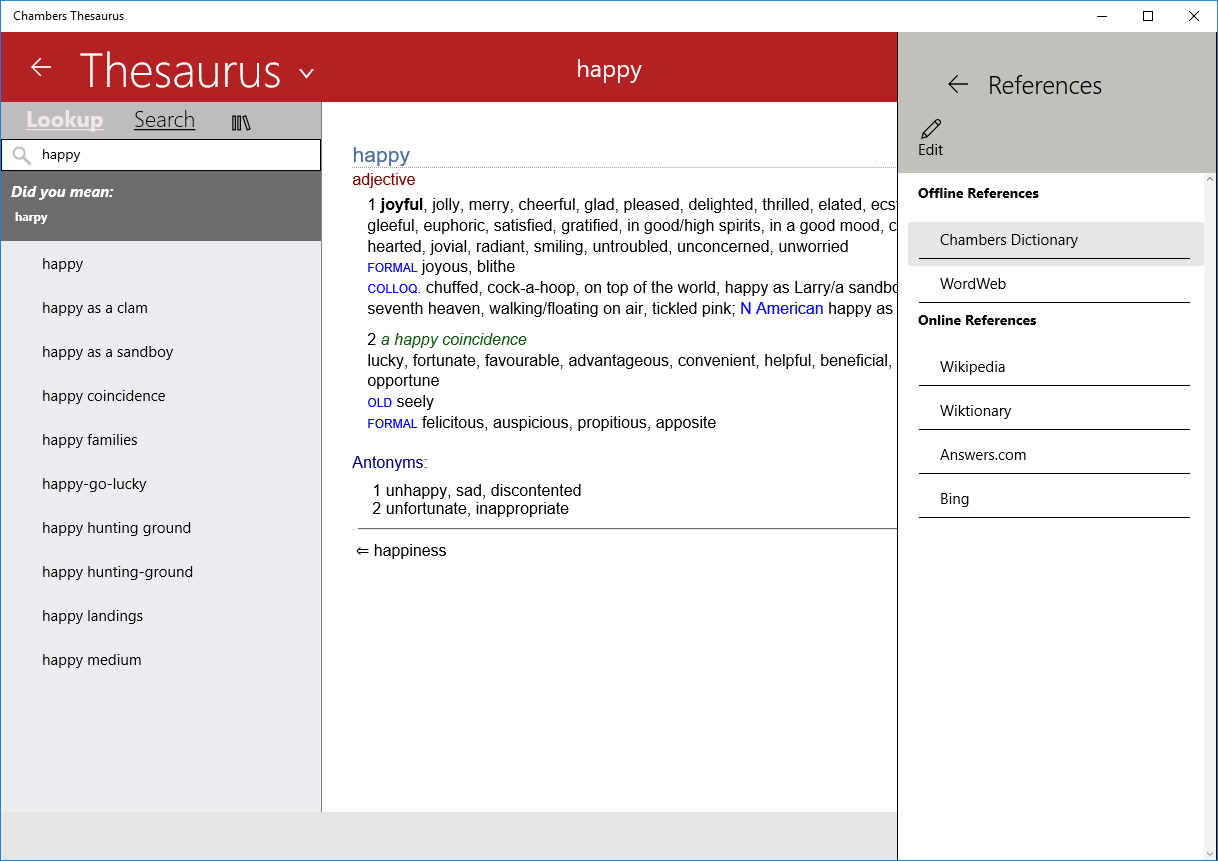The width and height of the screenshot is (1218, 861).
Task: Switch to the Search tab
Action: click(164, 119)
